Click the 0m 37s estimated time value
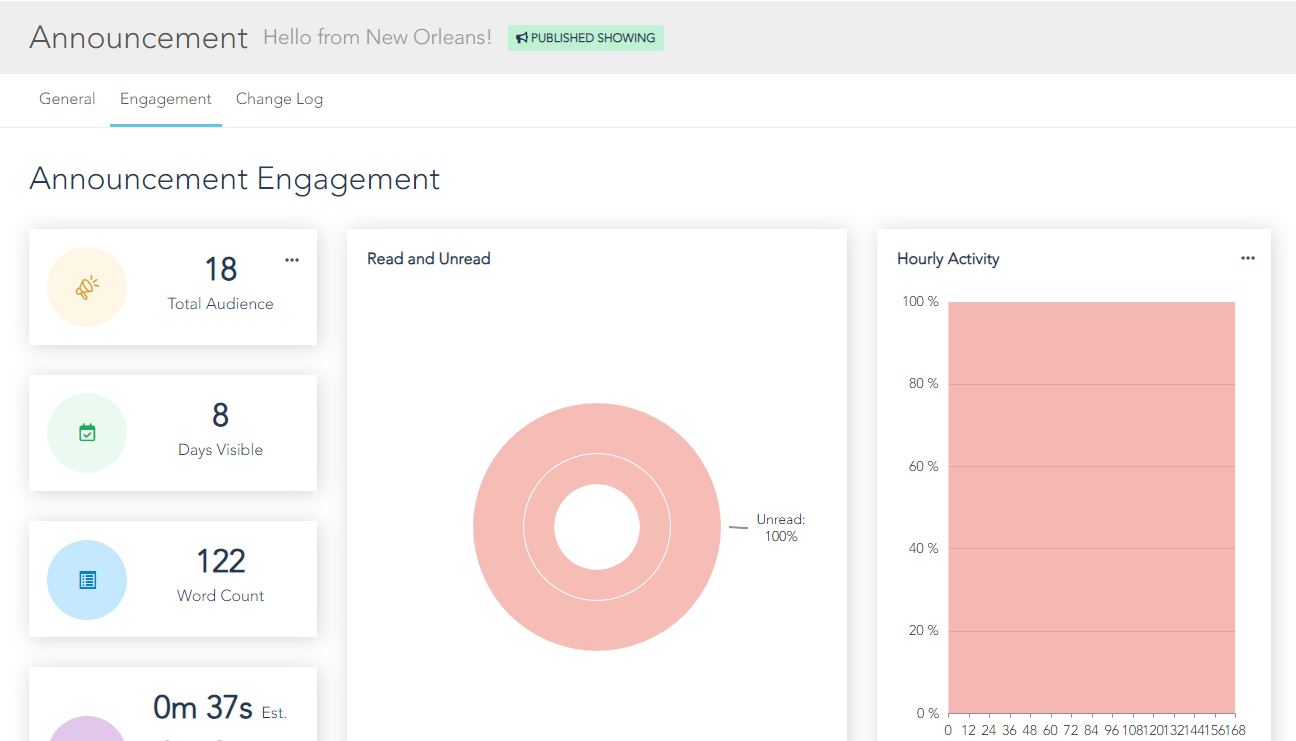Screen dimensions: 1296x741 pos(203,708)
